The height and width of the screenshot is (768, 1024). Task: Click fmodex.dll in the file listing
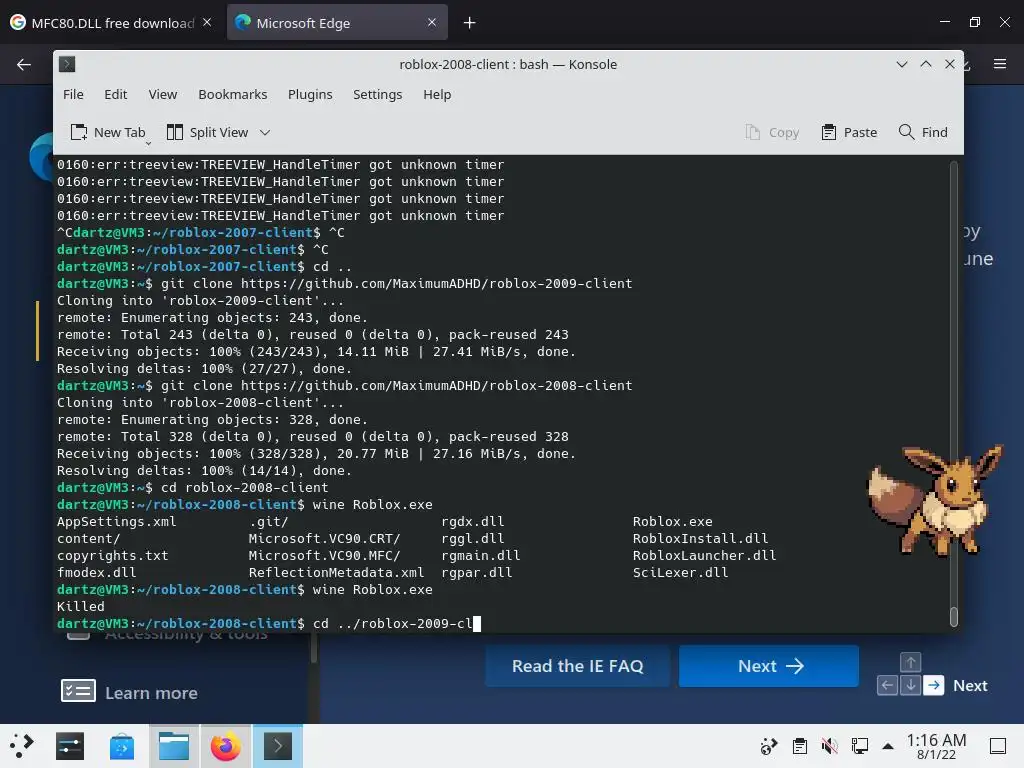[97, 573]
